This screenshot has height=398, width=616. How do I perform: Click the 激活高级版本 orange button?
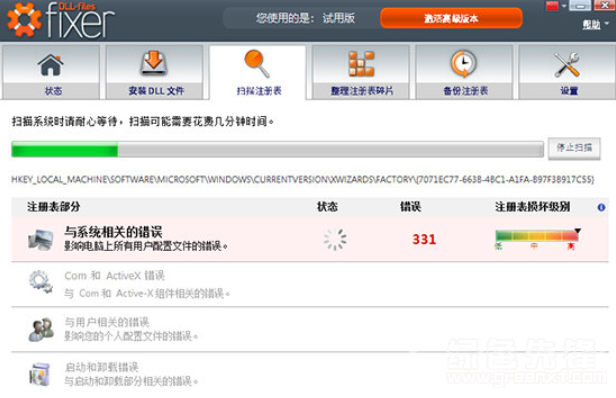451,18
